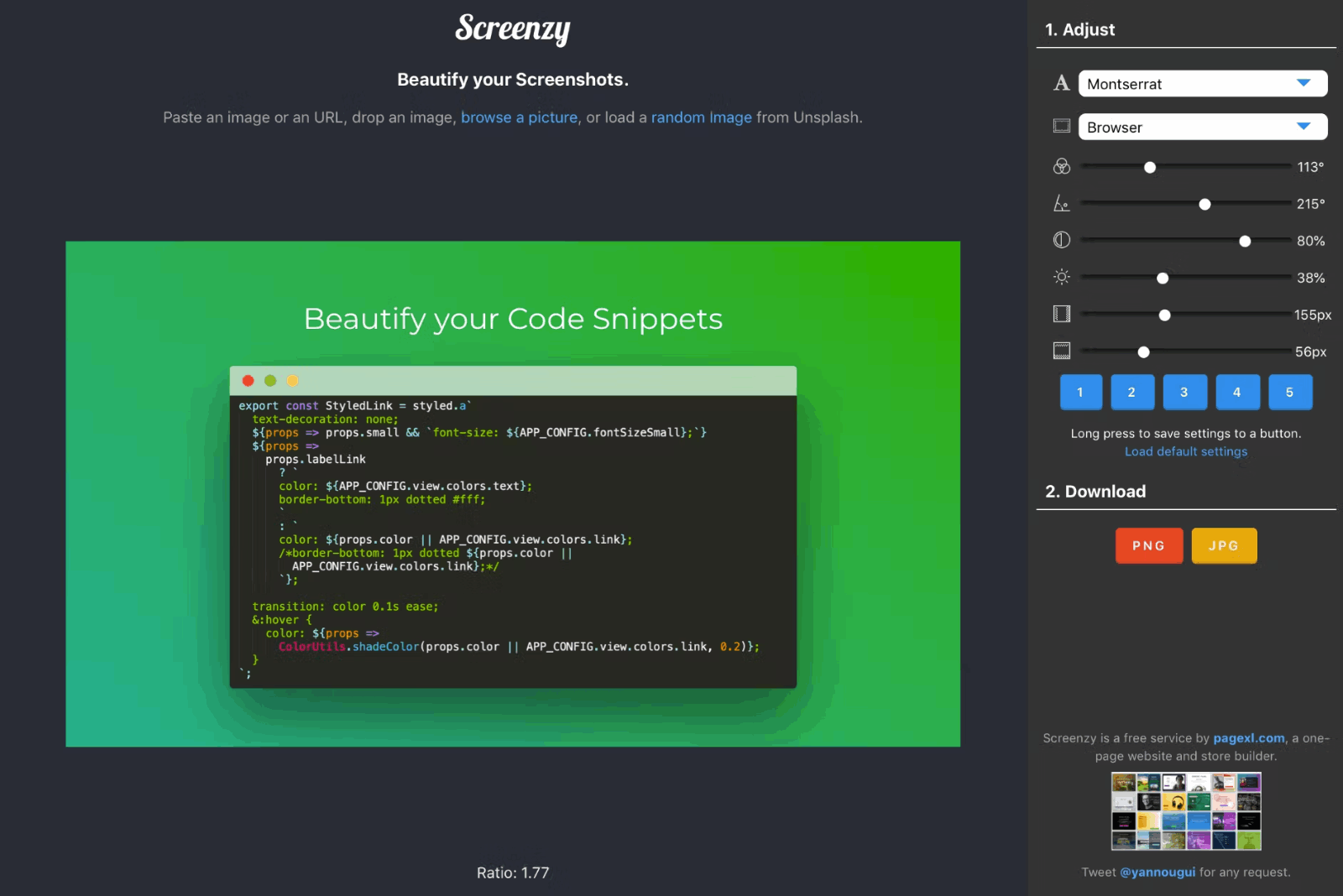Click the browser frame icon
The height and width of the screenshot is (896, 1343).
coord(1061,126)
